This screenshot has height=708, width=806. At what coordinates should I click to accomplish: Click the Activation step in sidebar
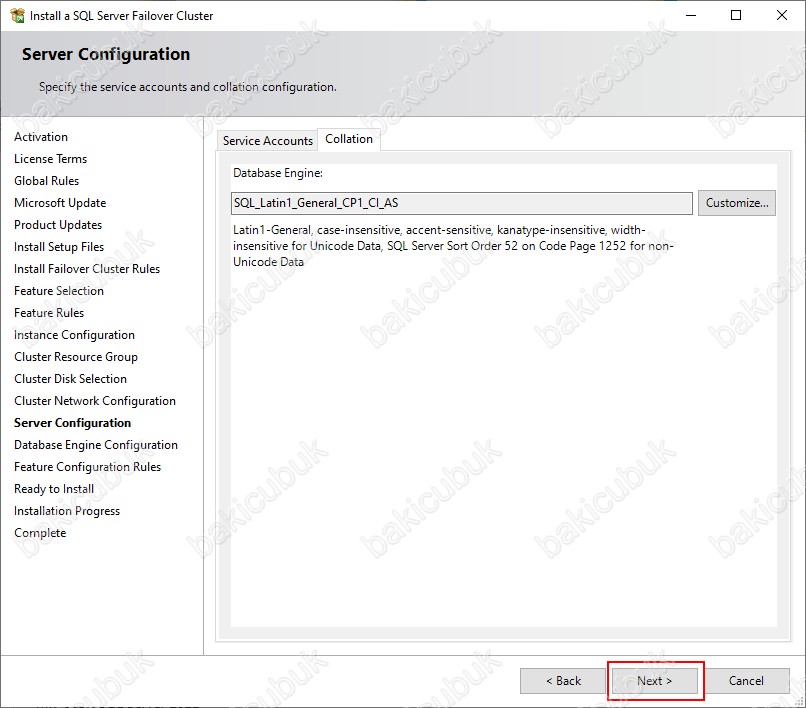pyautogui.click(x=41, y=137)
